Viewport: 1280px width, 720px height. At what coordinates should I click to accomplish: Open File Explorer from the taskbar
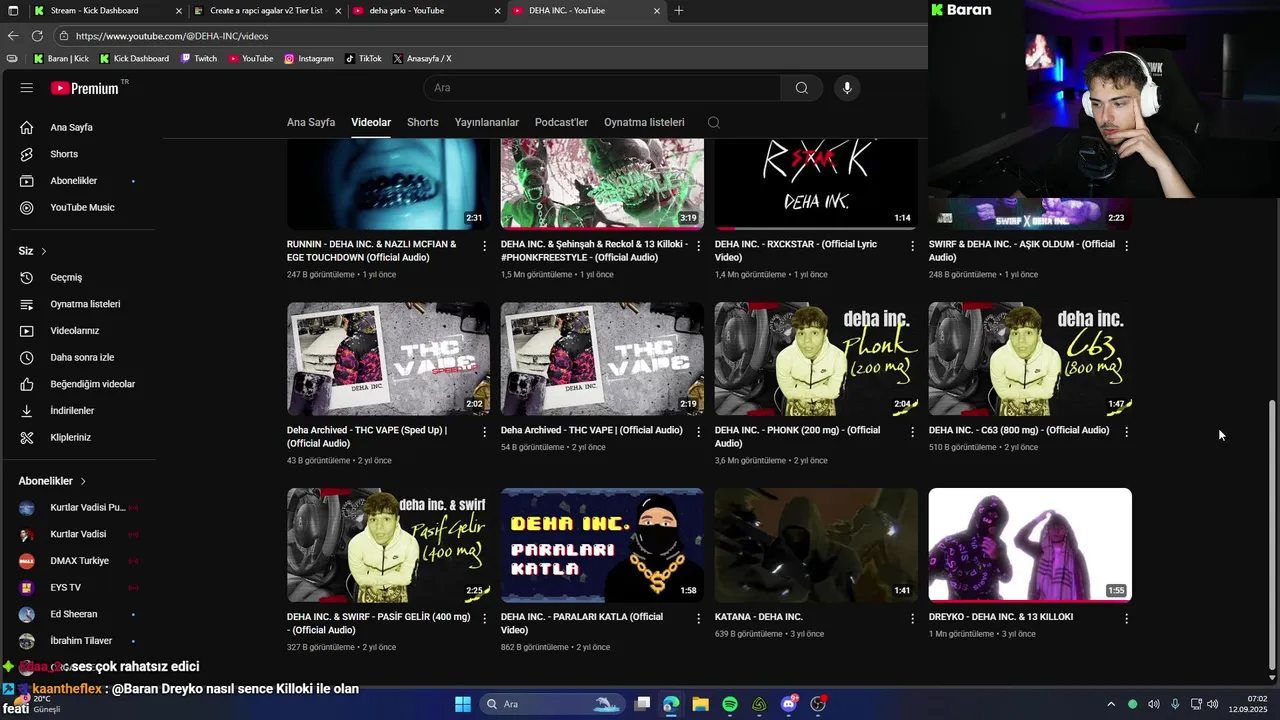(700, 704)
